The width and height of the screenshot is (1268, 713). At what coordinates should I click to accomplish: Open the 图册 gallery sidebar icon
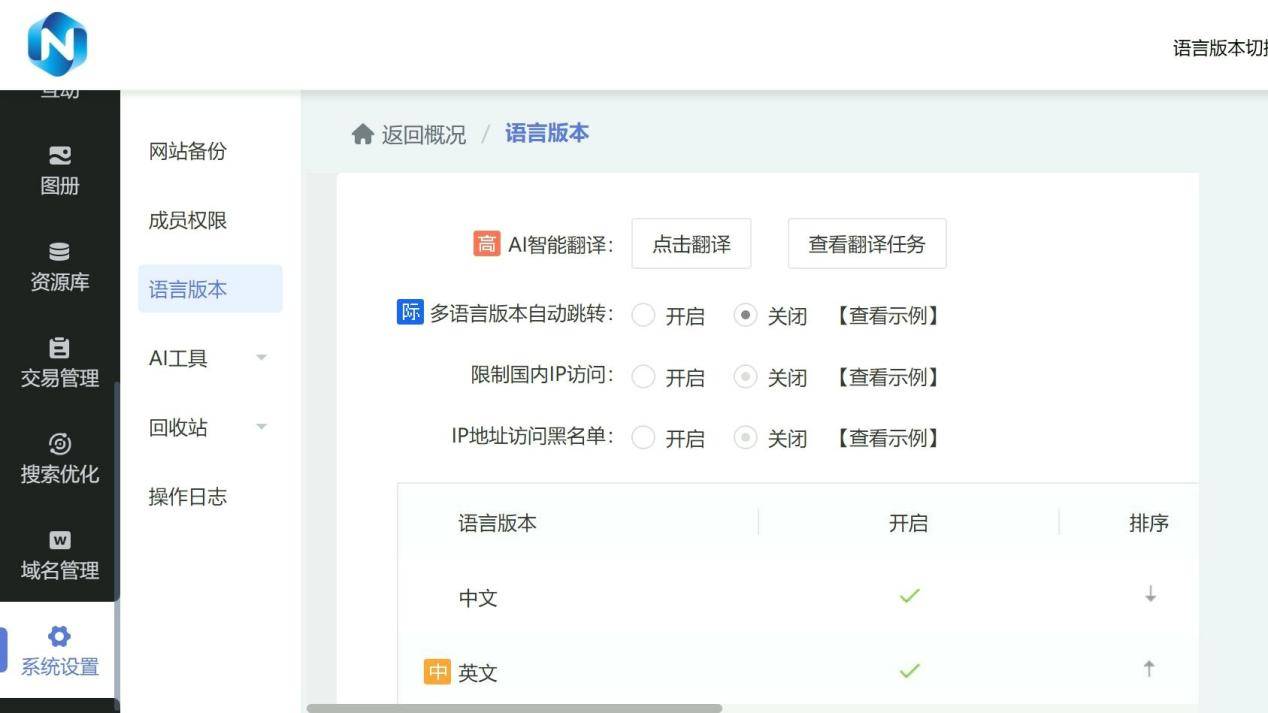[x=60, y=156]
